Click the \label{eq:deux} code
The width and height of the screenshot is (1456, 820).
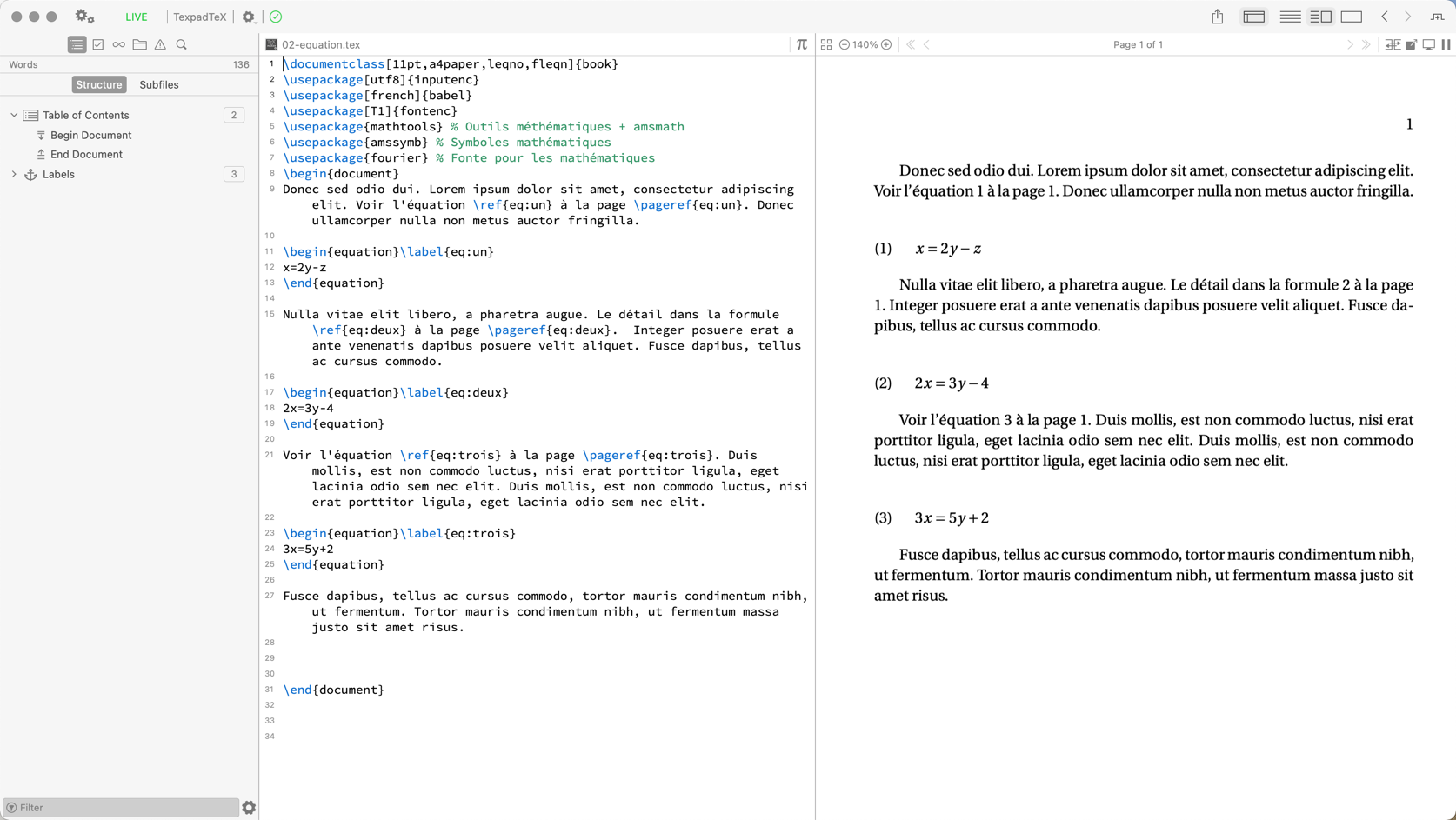click(x=454, y=392)
